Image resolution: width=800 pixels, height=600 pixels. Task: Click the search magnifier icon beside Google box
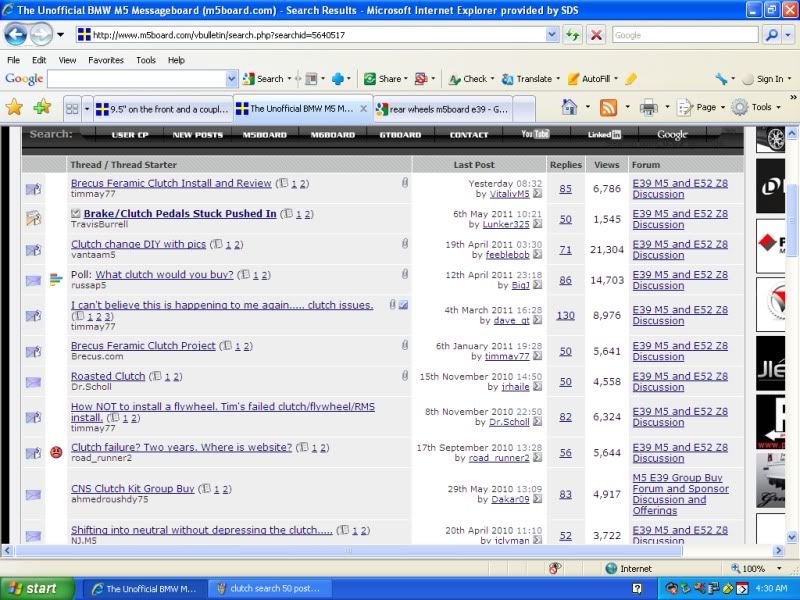click(771, 35)
